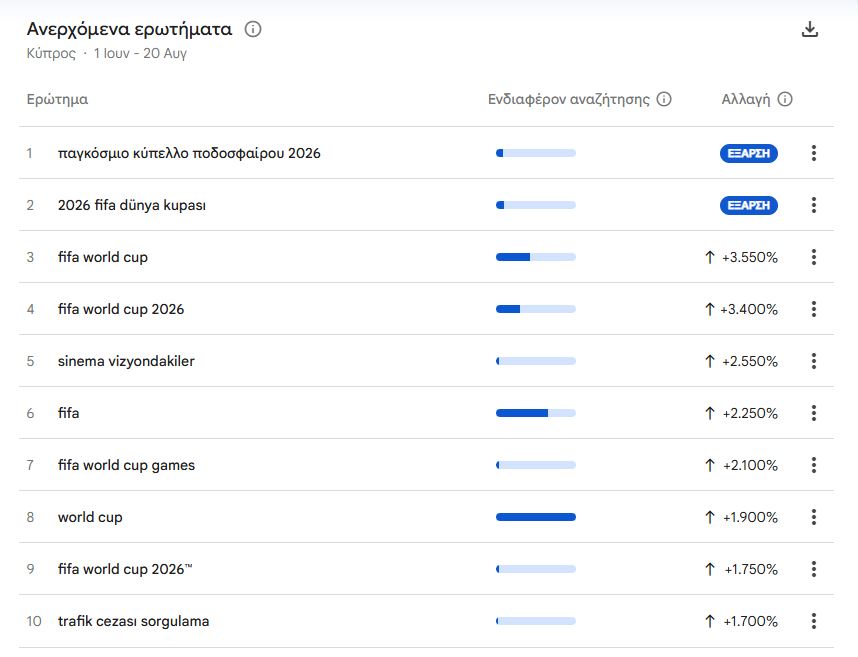
Task: Select query fifa in row 6
Action: coord(68,413)
